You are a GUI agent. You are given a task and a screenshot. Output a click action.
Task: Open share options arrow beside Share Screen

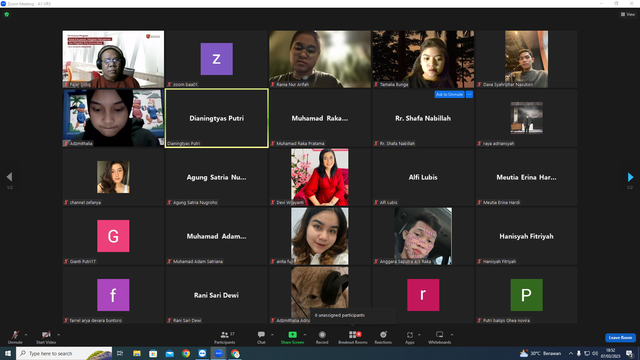[x=305, y=335]
